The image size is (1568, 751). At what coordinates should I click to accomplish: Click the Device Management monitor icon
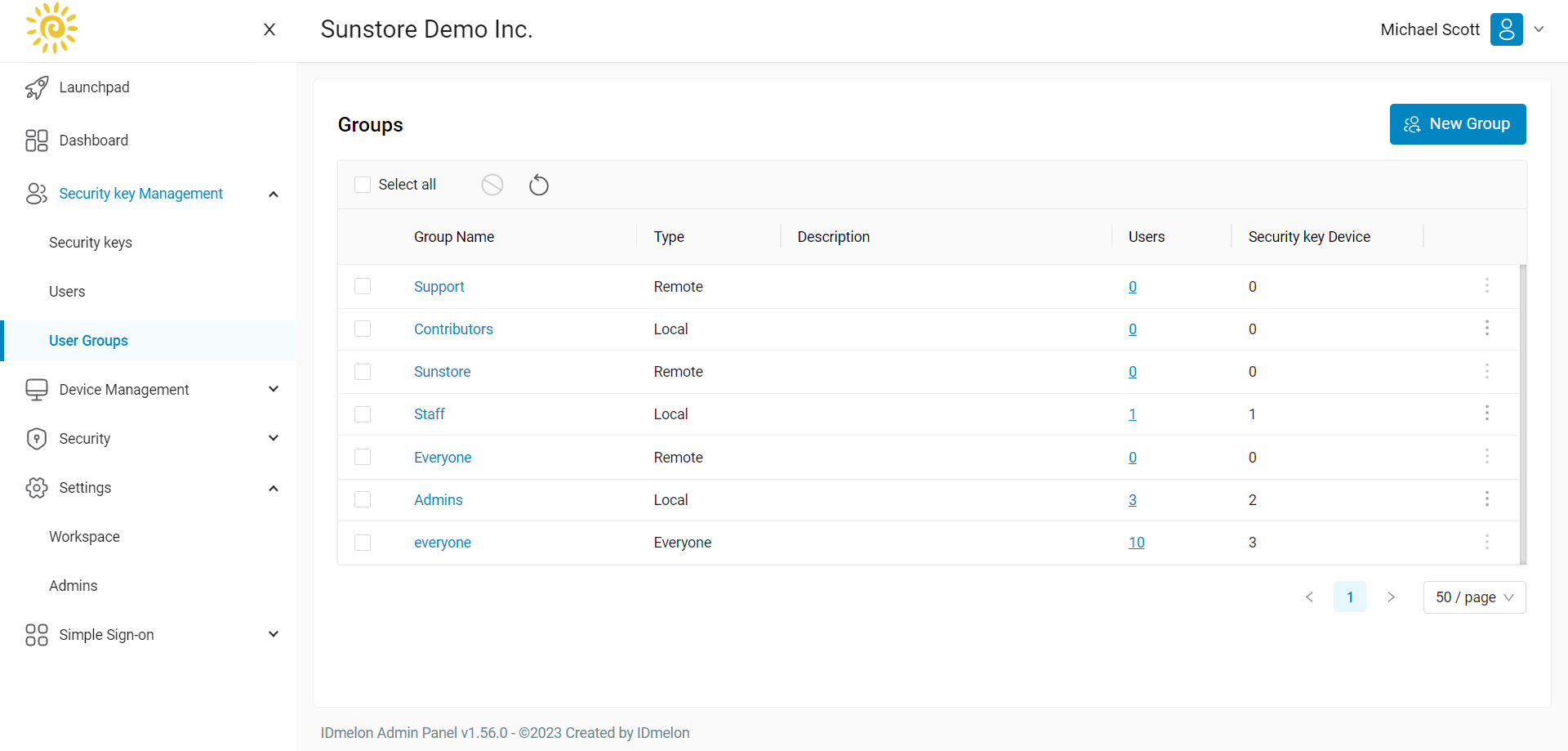click(37, 390)
